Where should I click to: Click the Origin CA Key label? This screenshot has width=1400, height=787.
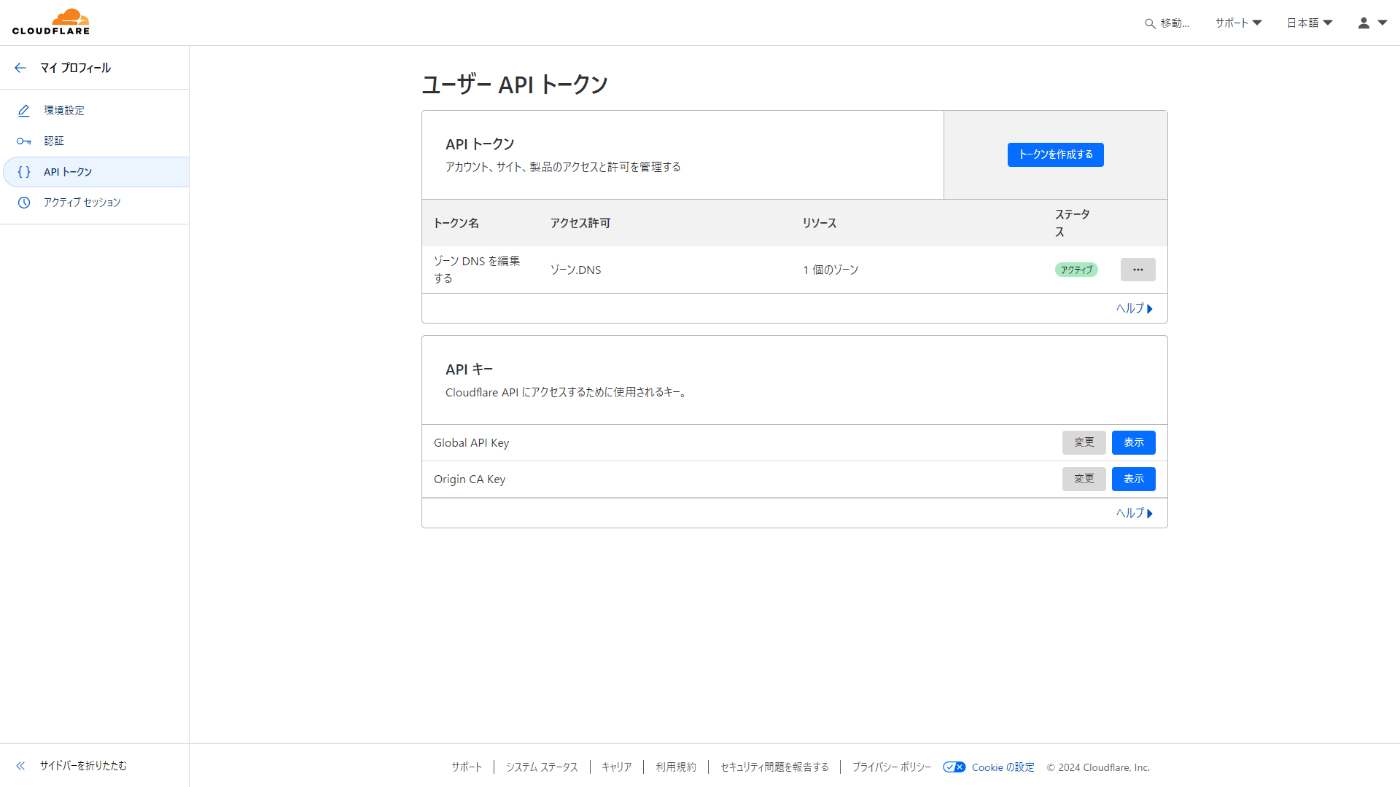[469, 479]
